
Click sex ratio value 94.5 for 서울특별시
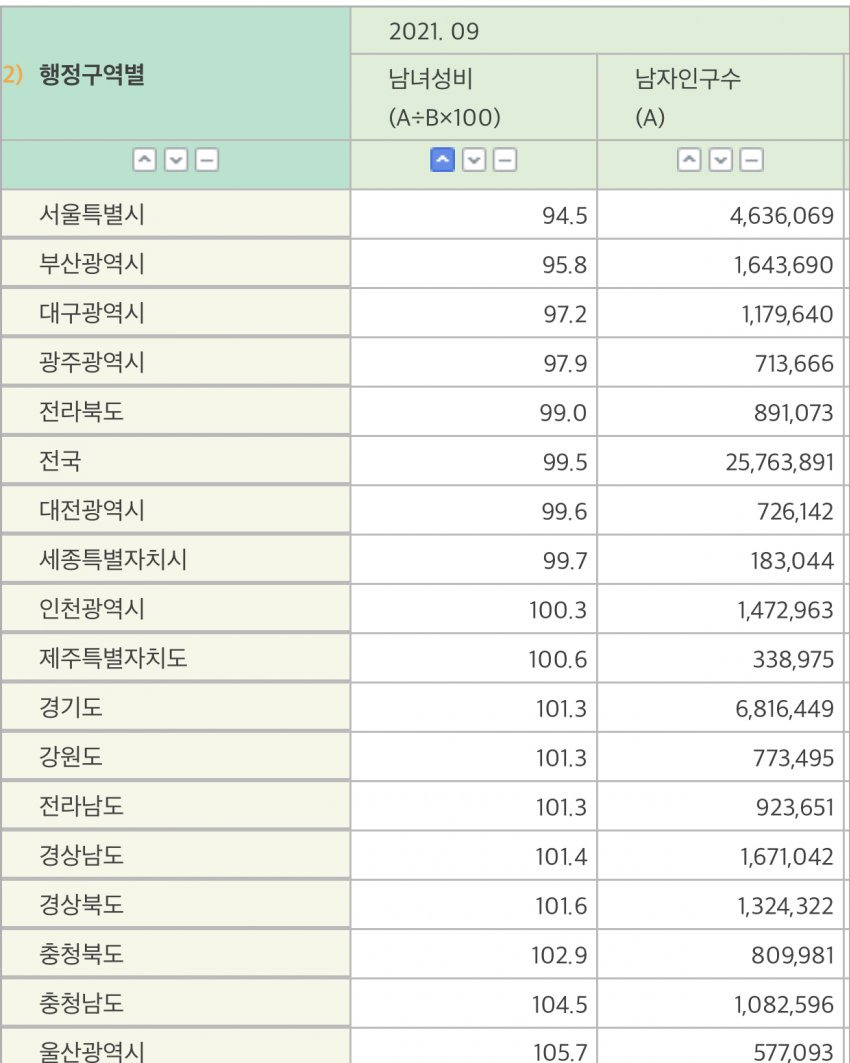[x=565, y=216]
